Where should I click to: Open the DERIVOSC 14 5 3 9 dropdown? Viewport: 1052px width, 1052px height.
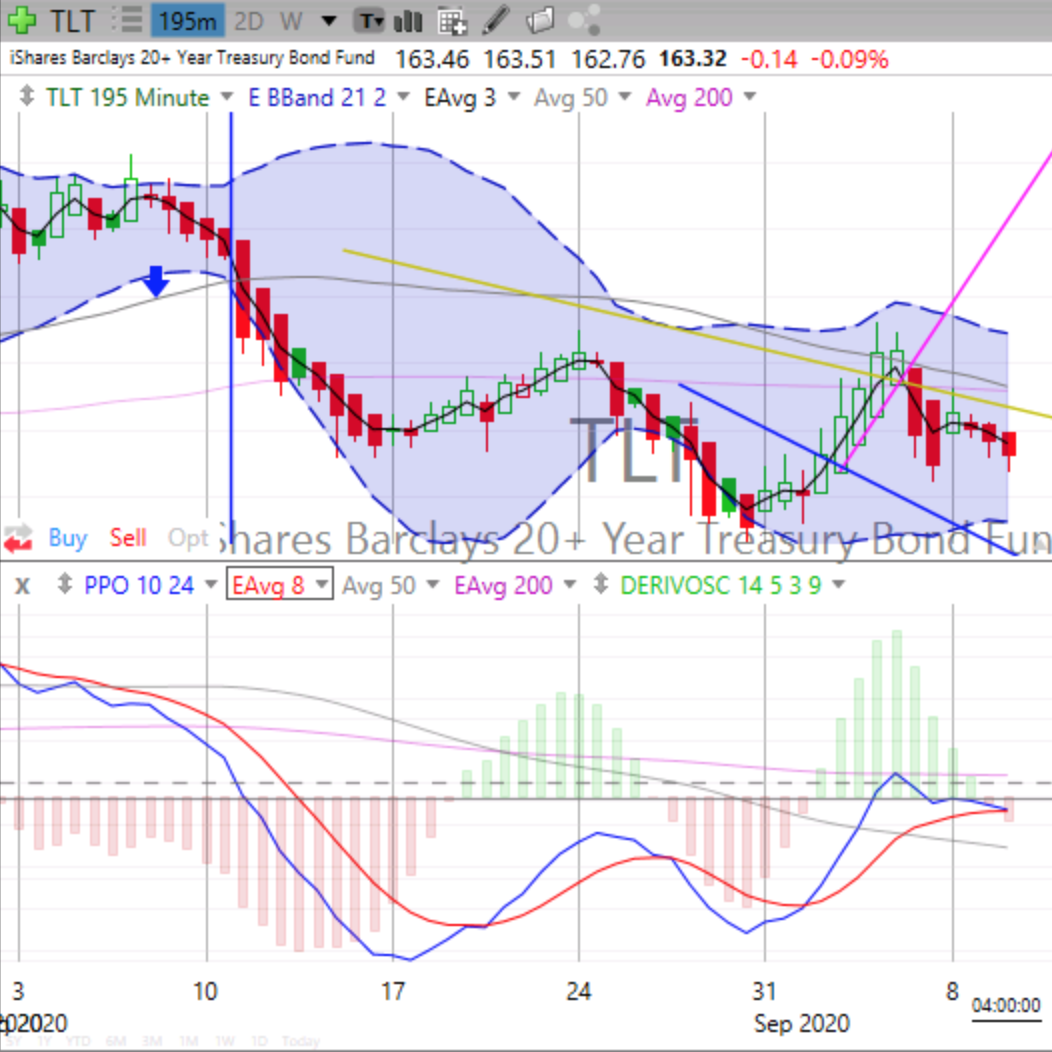click(838, 586)
